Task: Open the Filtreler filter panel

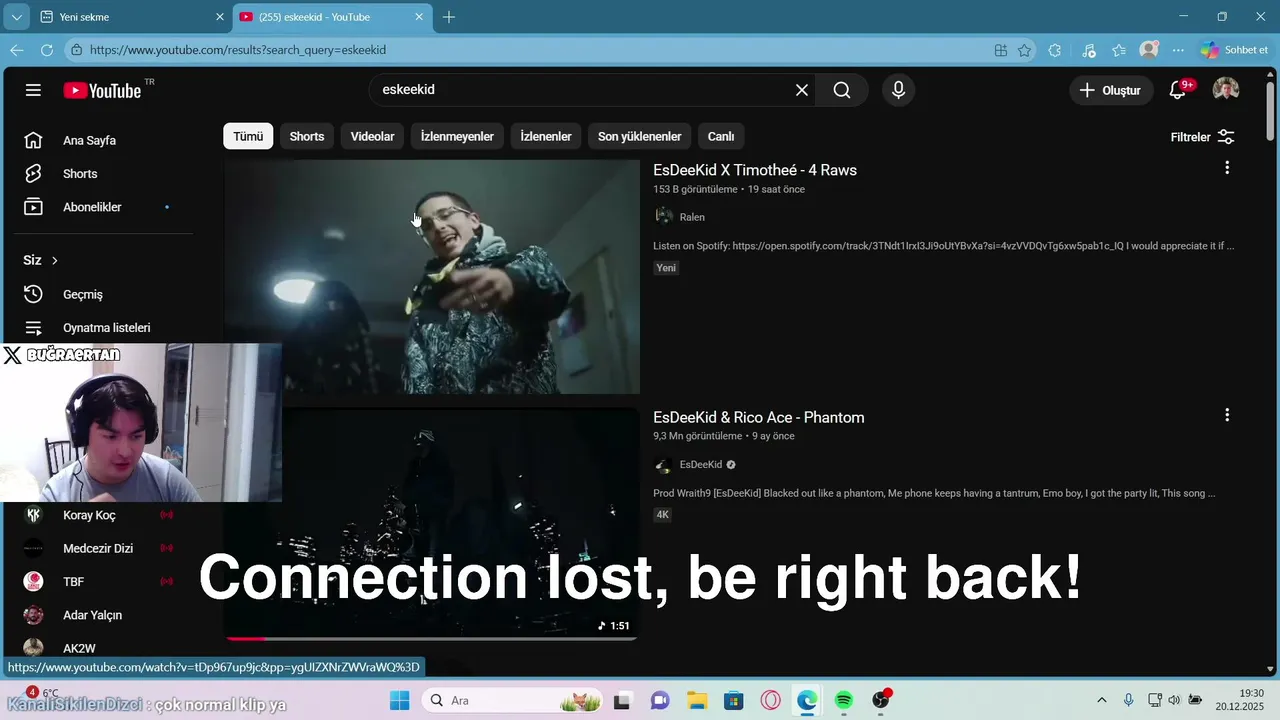Action: pos(1203,137)
